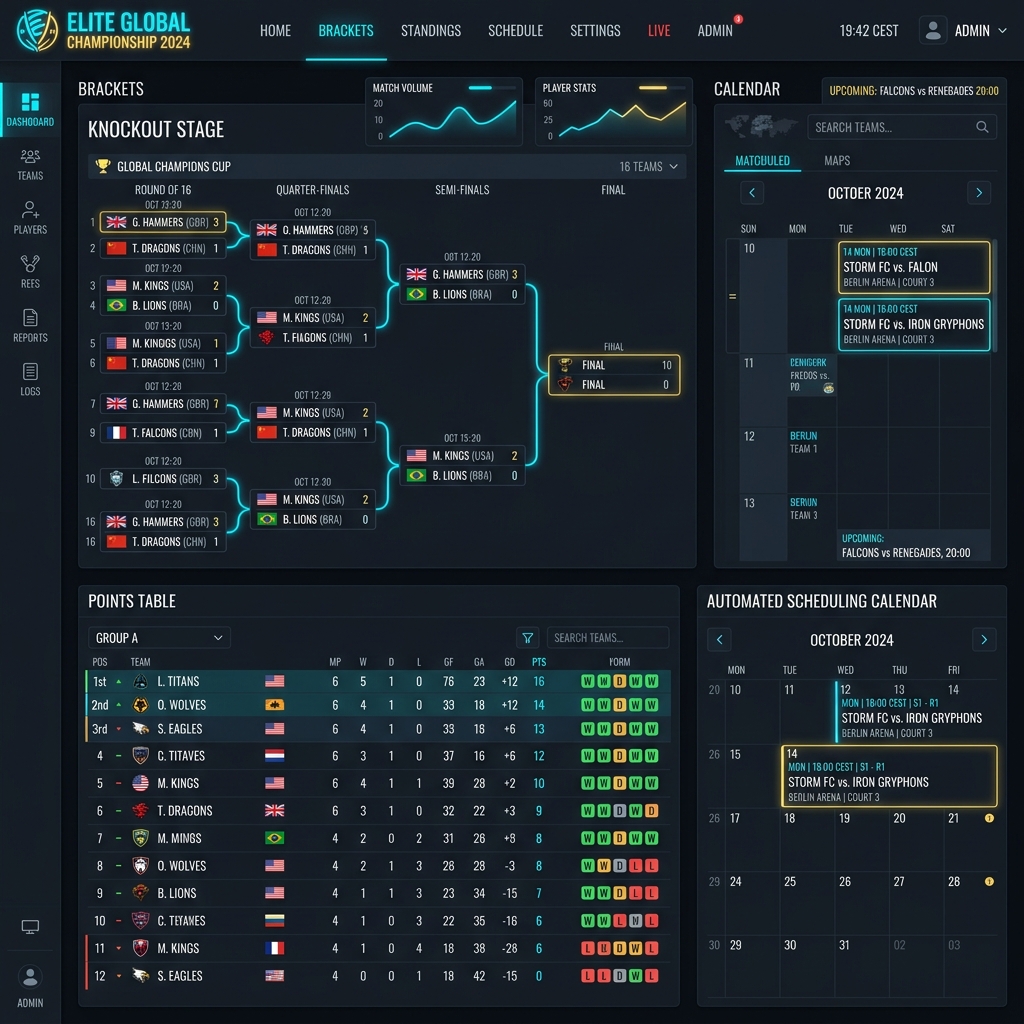Open the Schedule menu item
The height and width of the screenshot is (1024, 1024).
coord(515,31)
